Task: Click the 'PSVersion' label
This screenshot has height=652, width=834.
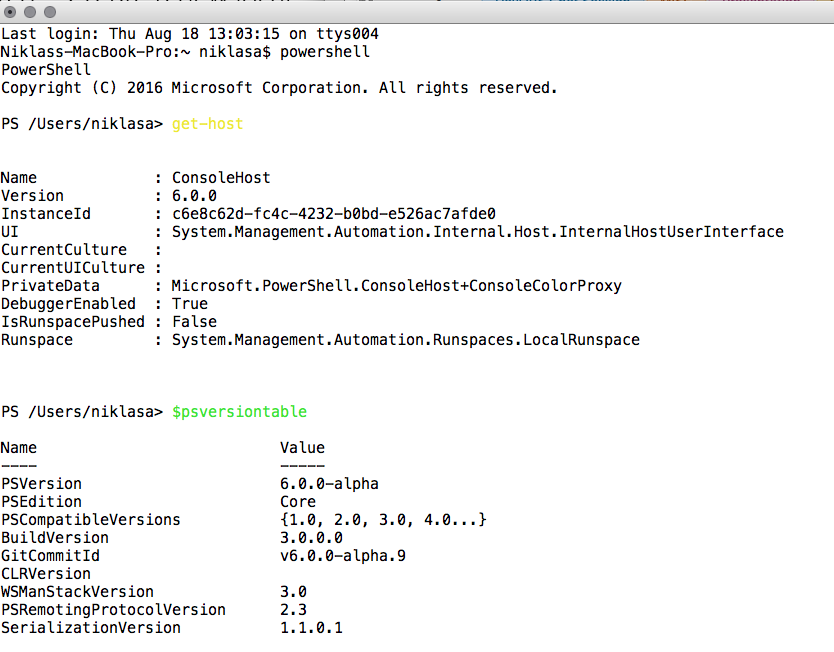Action: (41, 484)
